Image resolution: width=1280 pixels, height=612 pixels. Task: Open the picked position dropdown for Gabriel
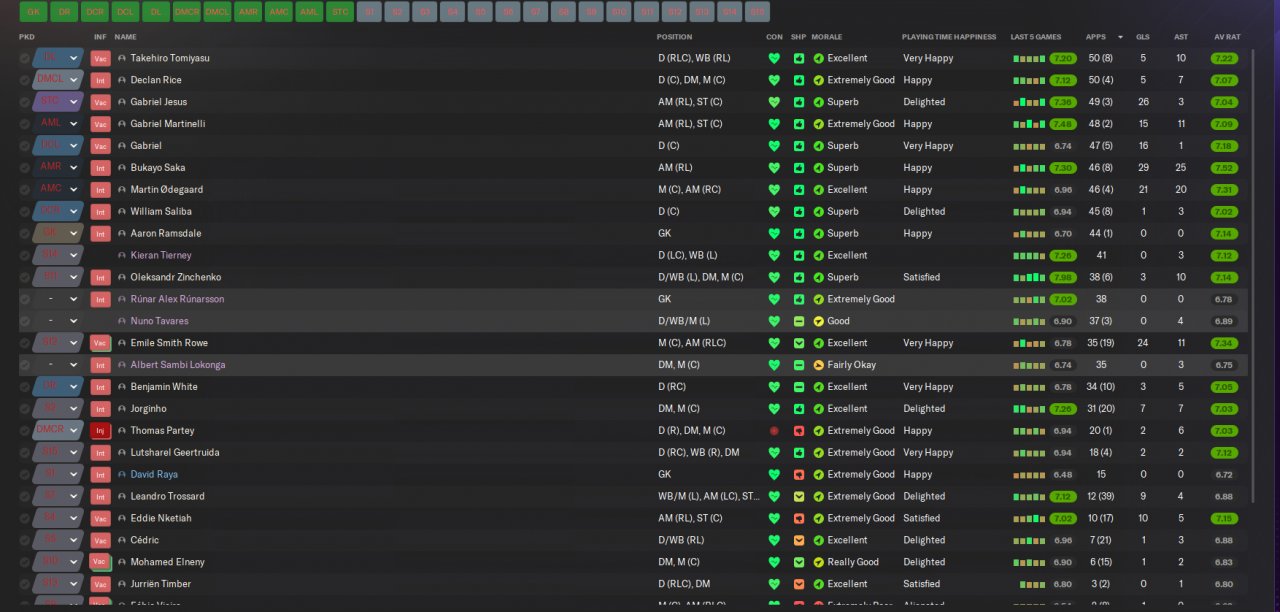click(x=57, y=146)
